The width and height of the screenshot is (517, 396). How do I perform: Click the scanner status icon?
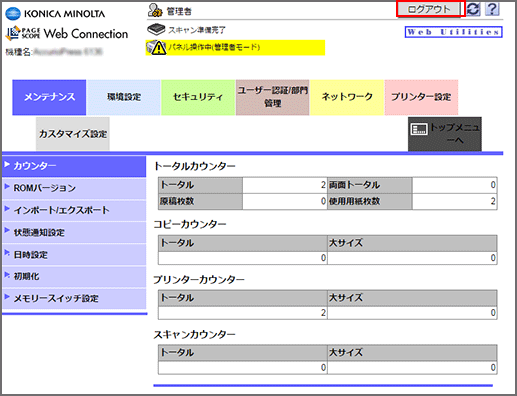click(156, 30)
